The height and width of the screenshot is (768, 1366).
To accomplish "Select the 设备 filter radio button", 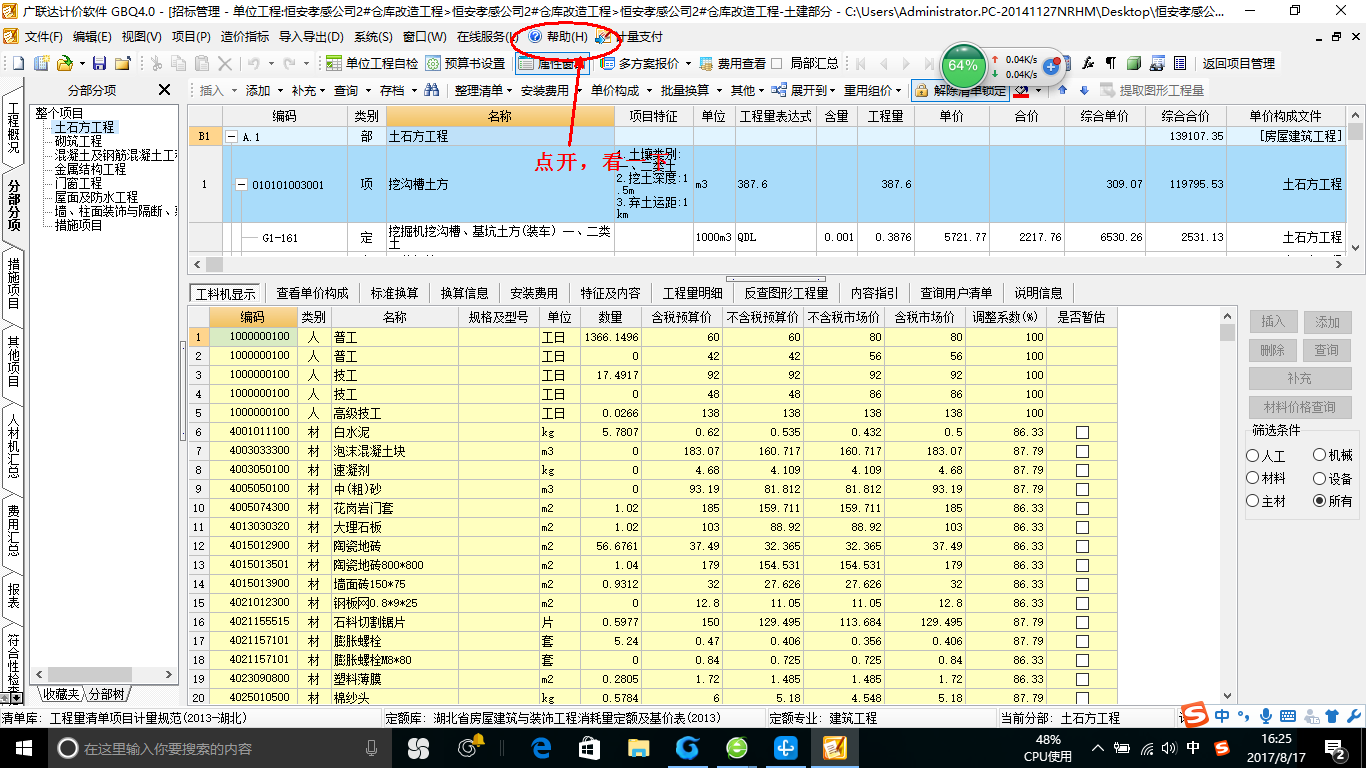I will click(1320, 479).
